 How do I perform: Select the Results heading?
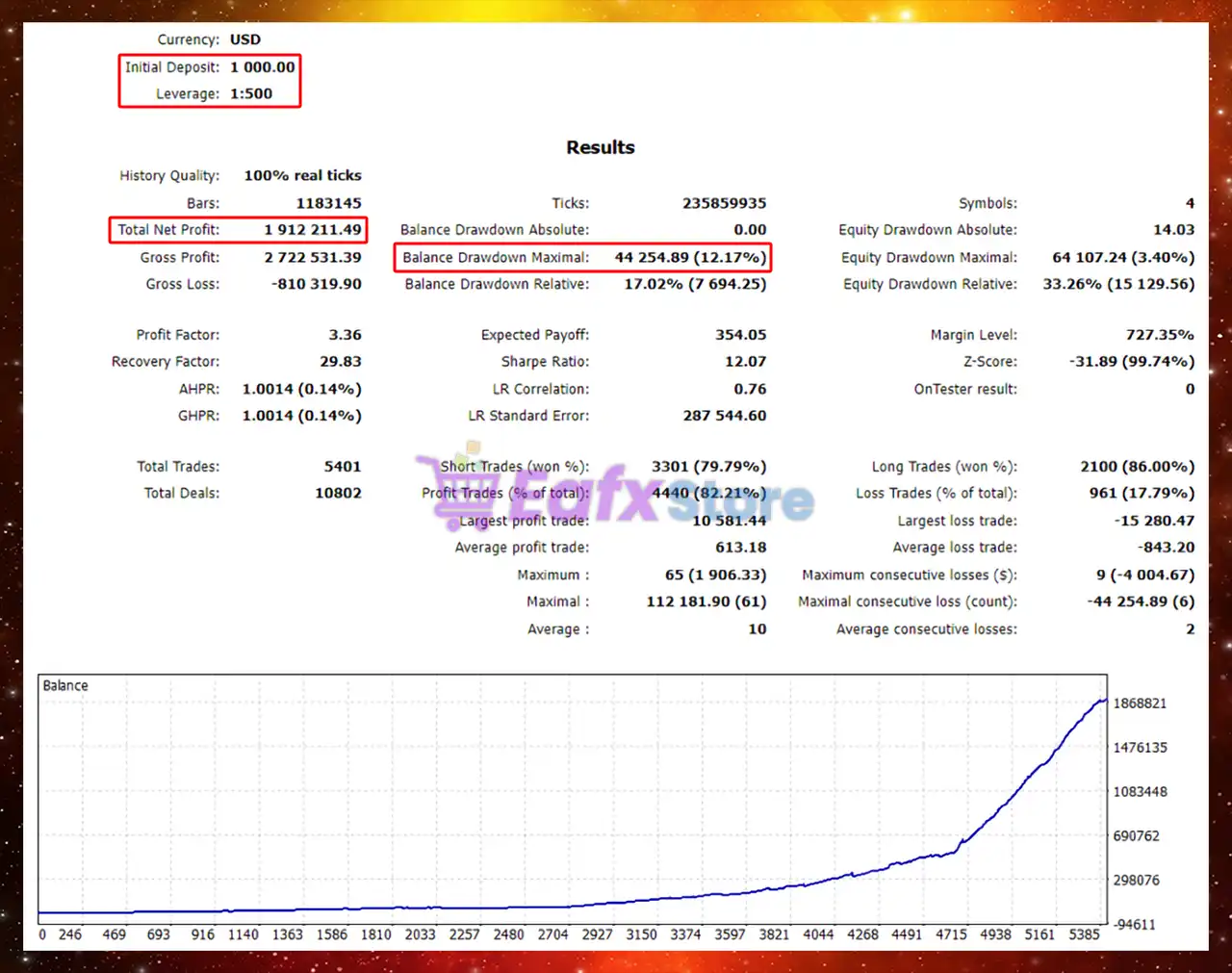tap(600, 147)
